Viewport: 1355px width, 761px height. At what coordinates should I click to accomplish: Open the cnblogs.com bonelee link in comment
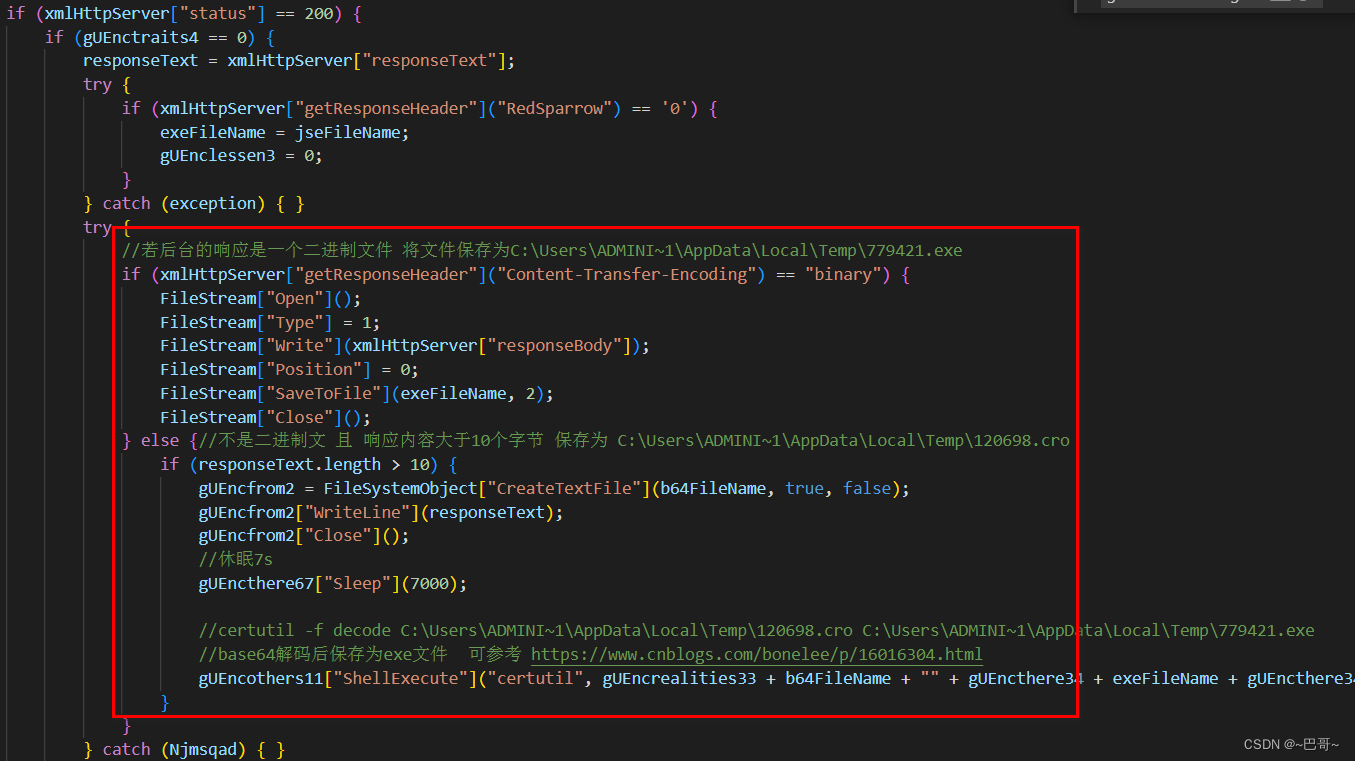point(756,655)
